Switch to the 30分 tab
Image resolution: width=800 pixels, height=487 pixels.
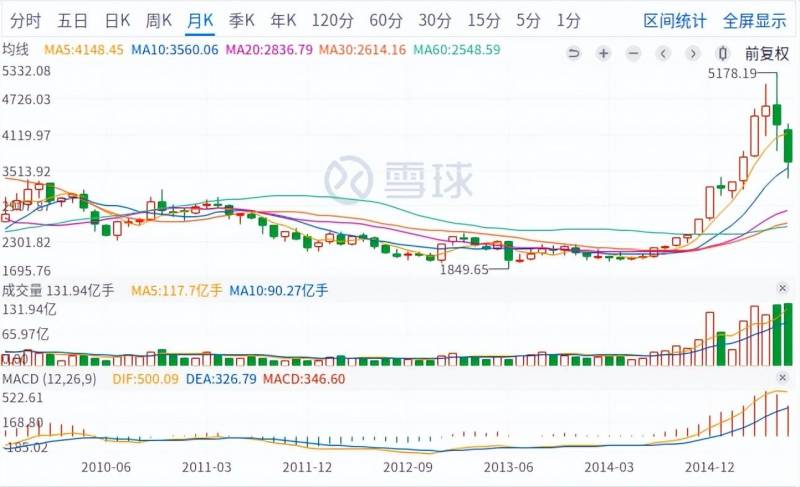(x=435, y=21)
